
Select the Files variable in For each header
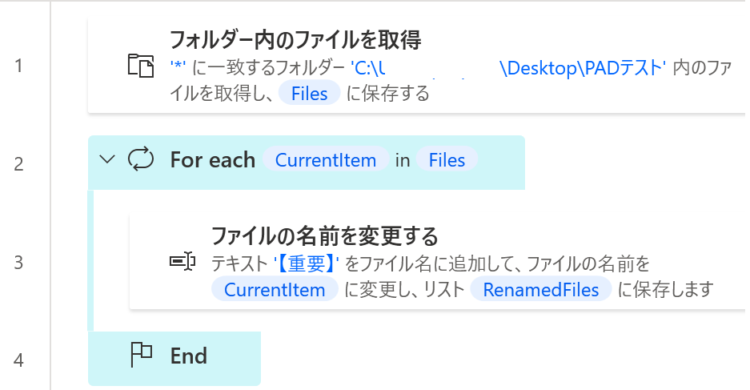pyautogui.click(x=446, y=160)
